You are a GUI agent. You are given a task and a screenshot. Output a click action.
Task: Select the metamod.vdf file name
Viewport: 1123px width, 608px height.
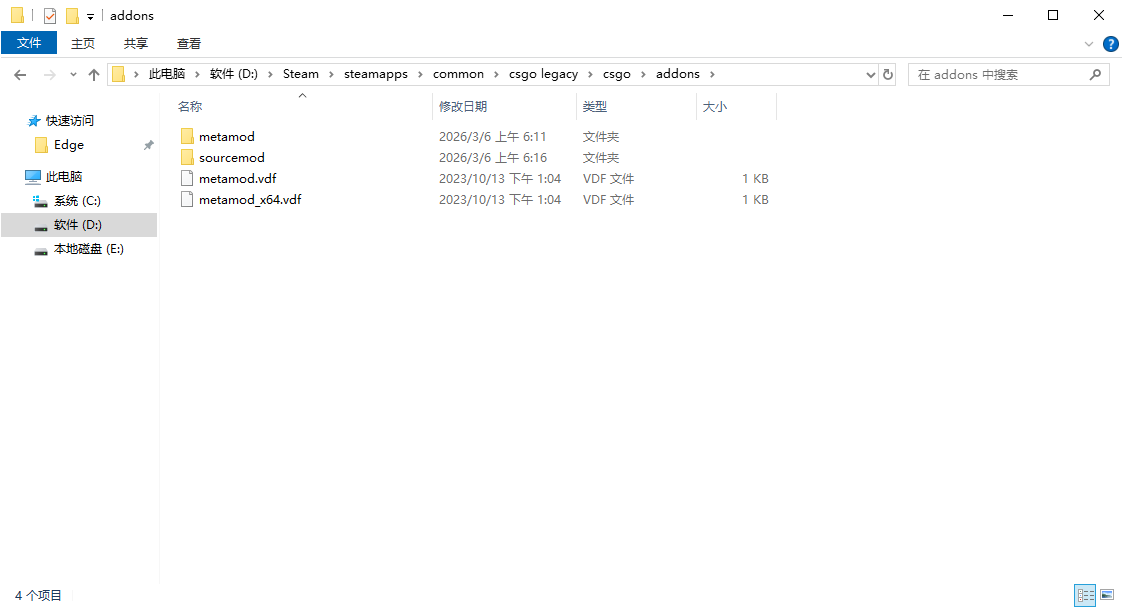237,178
